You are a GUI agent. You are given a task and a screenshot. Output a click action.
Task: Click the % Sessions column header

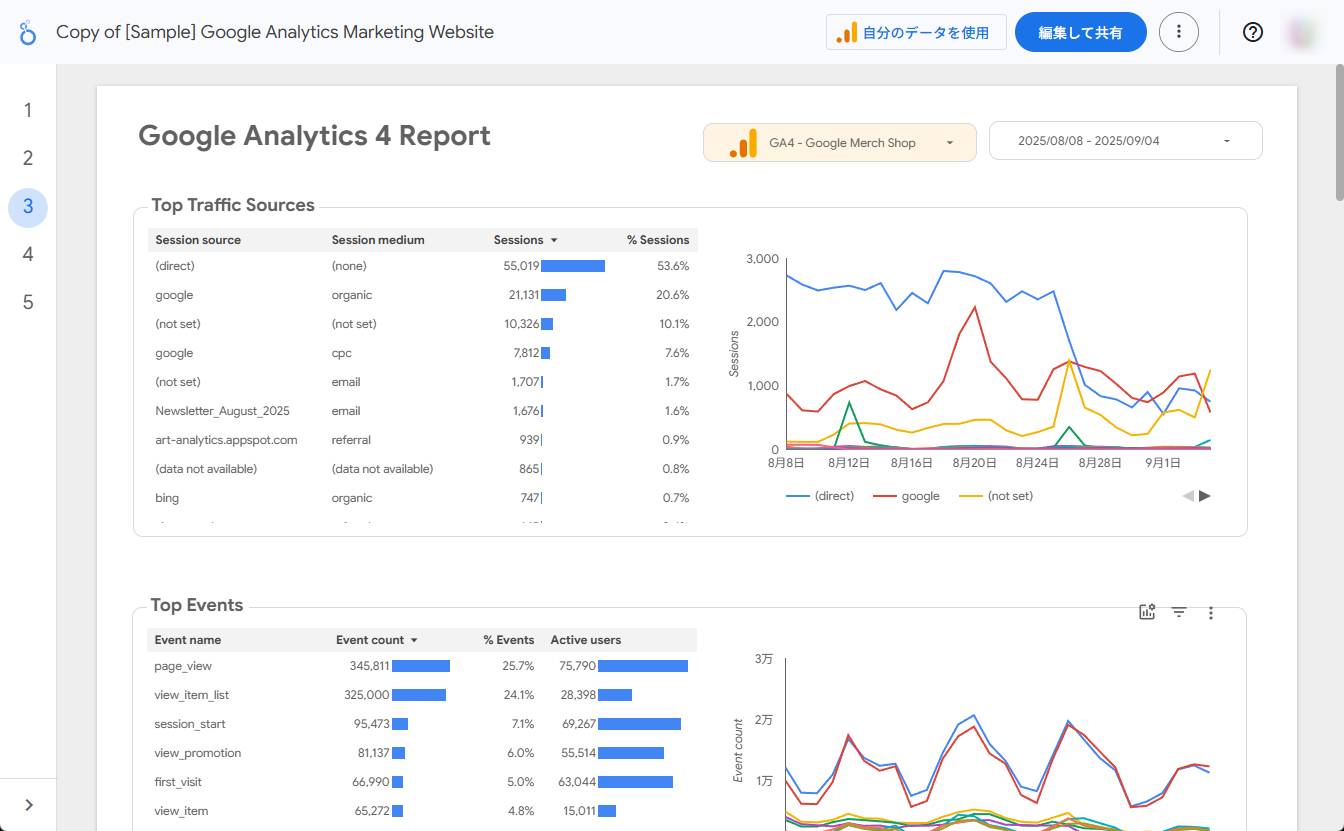click(658, 240)
